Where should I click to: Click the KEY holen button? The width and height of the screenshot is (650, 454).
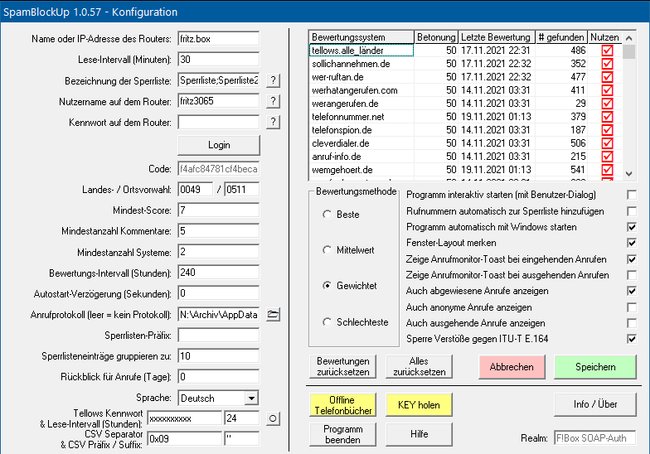click(x=419, y=405)
